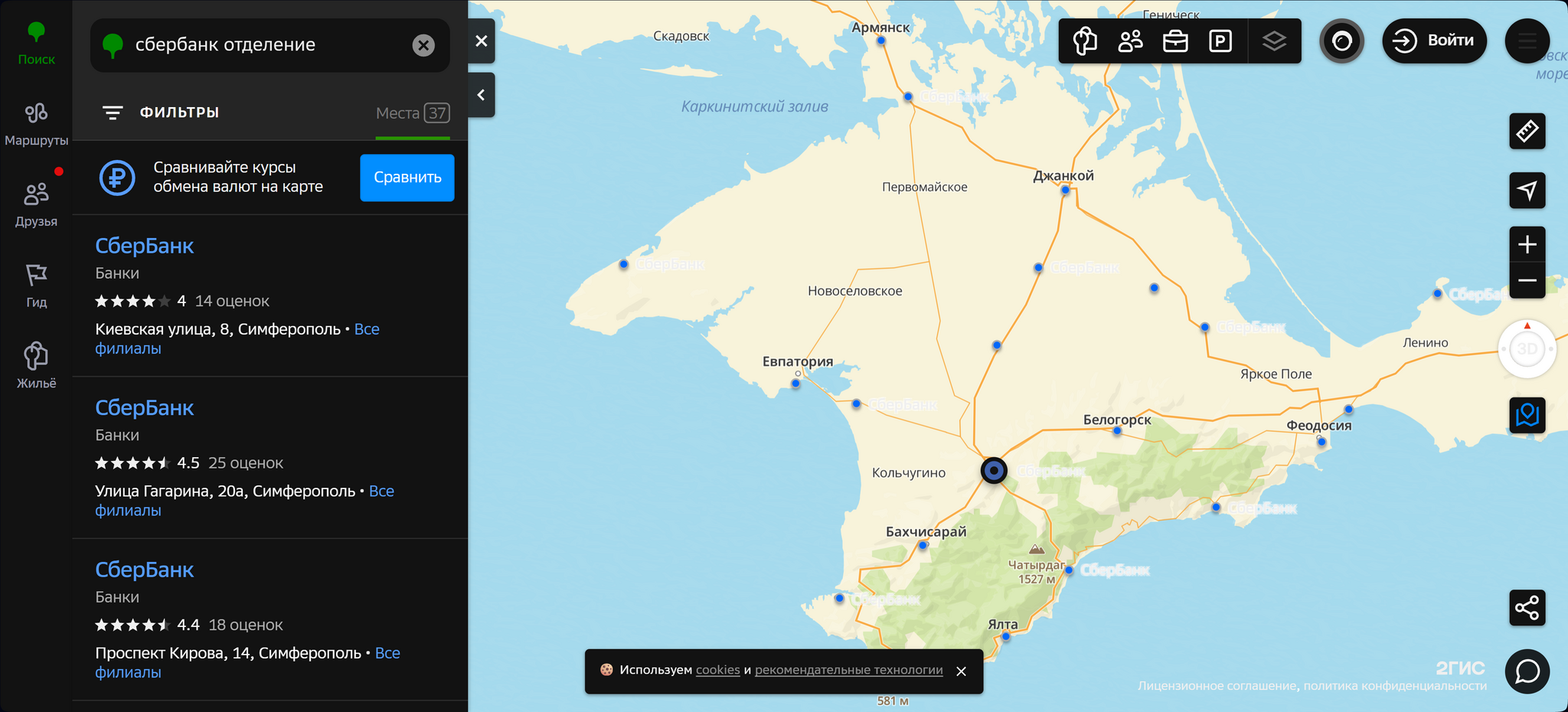Zoom in on the map
1568x712 pixels.
tap(1527, 244)
